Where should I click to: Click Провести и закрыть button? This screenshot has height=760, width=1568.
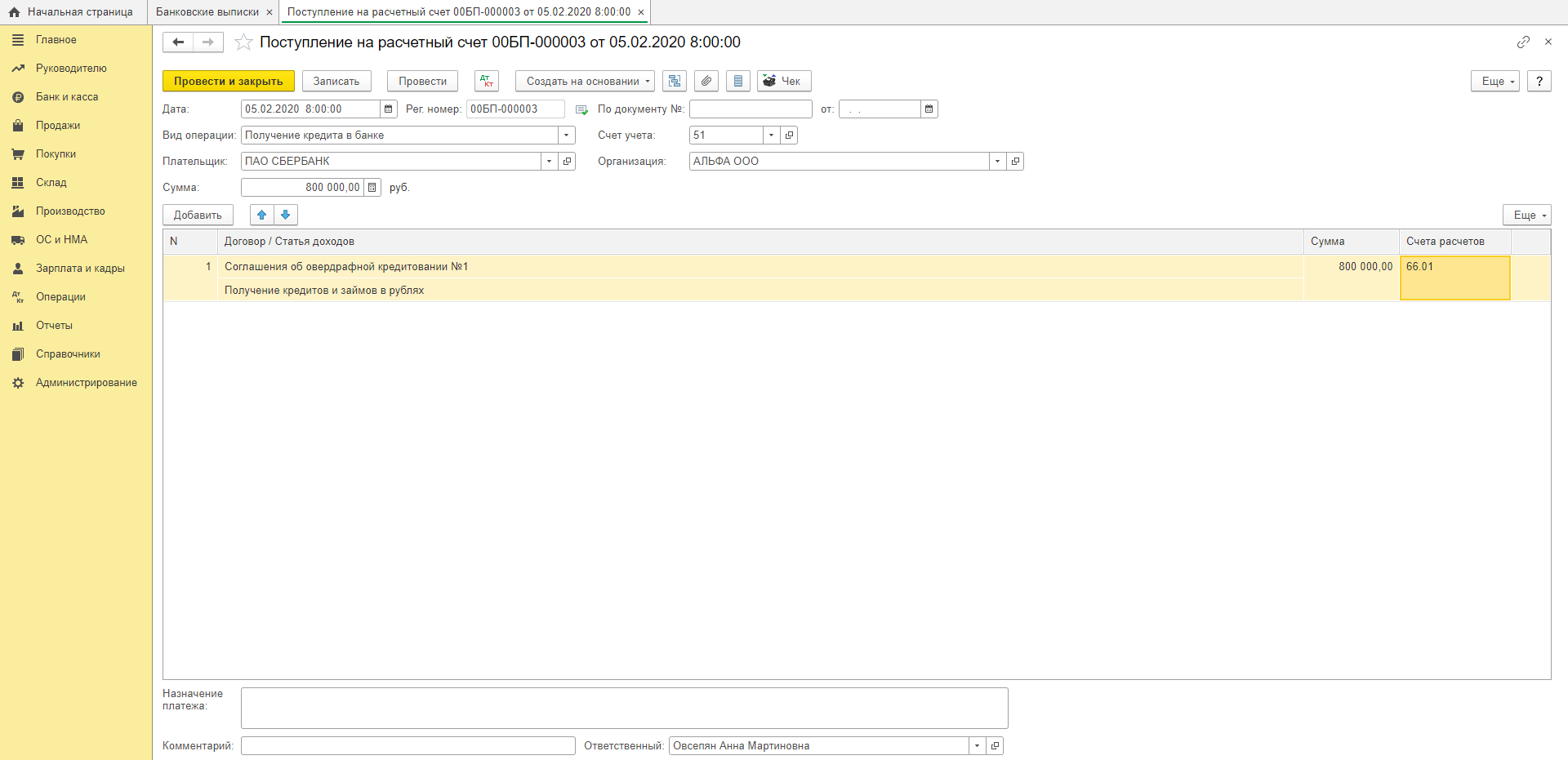coord(229,81)
